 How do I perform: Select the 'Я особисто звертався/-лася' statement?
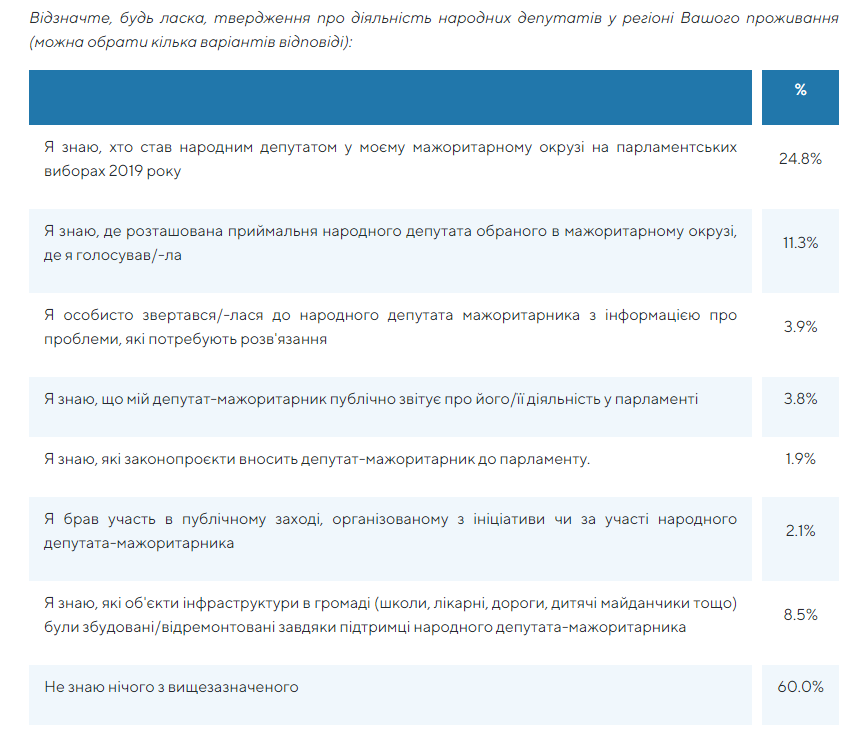coord(390,327)
